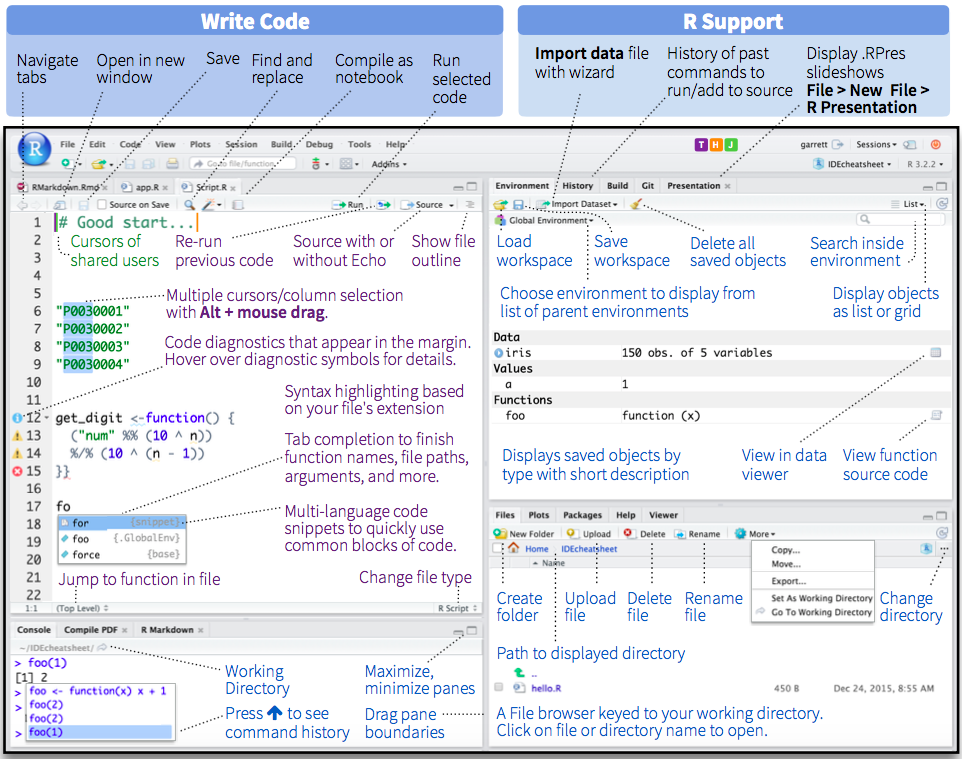962x759 pixels.
Task: Save workspace using the floppy disk icon
Action: [x=519, y=204]
